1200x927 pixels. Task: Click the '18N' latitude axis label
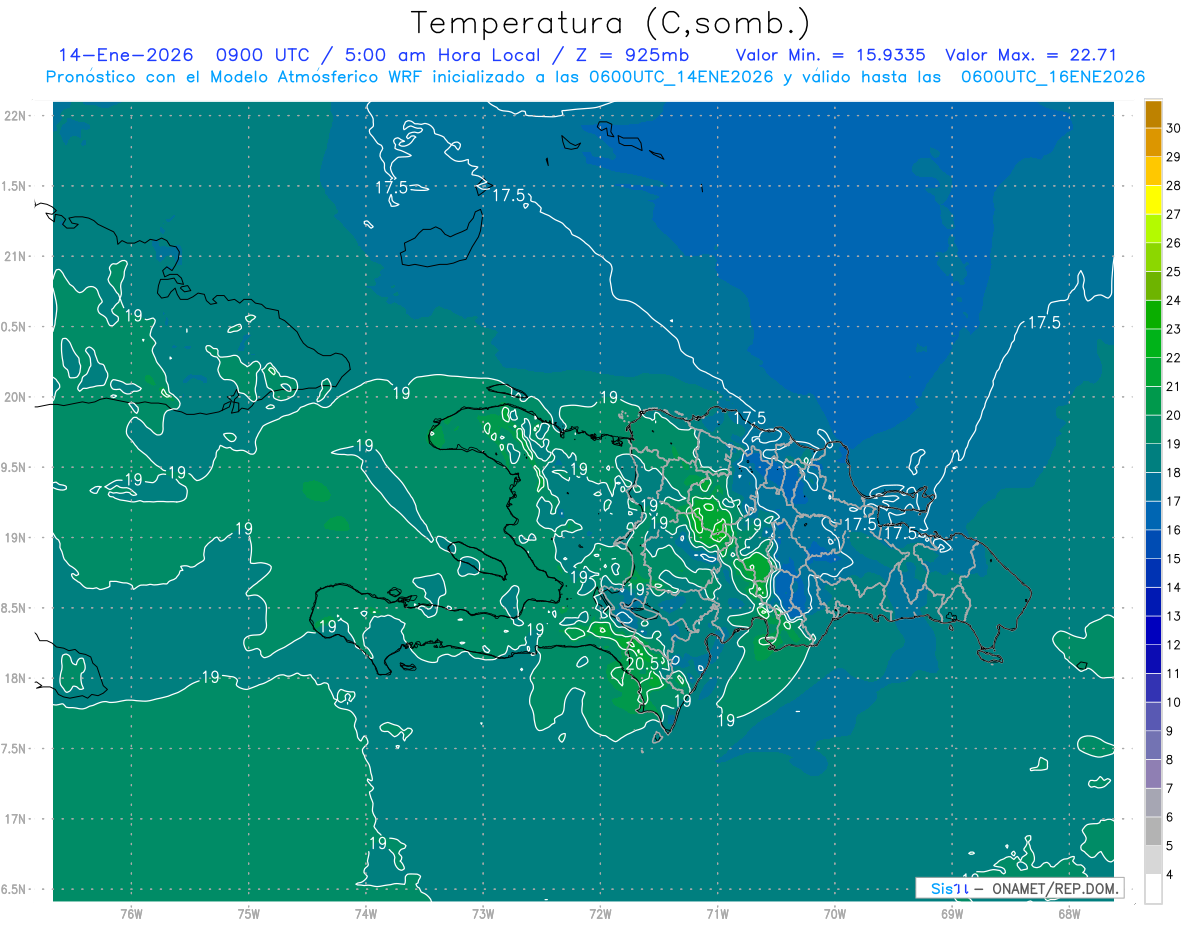click(x=17, y=679)
